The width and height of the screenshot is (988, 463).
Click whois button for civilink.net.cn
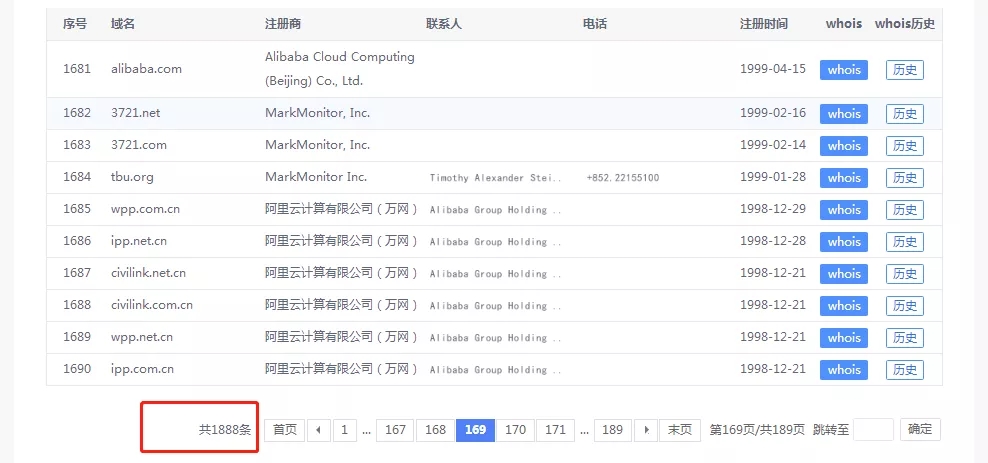pos(844,274)
